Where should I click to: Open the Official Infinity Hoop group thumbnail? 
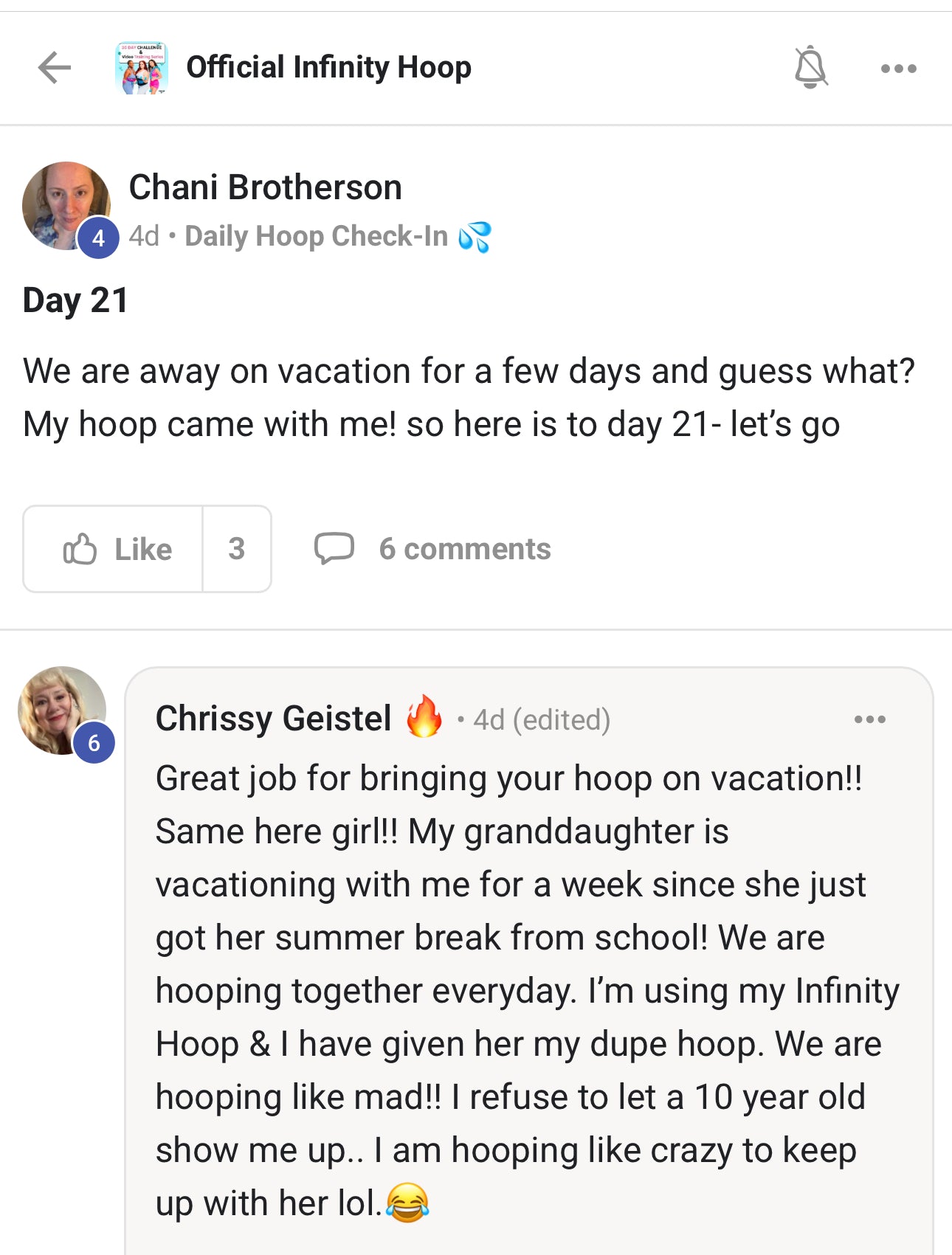[x=142, y=68]
